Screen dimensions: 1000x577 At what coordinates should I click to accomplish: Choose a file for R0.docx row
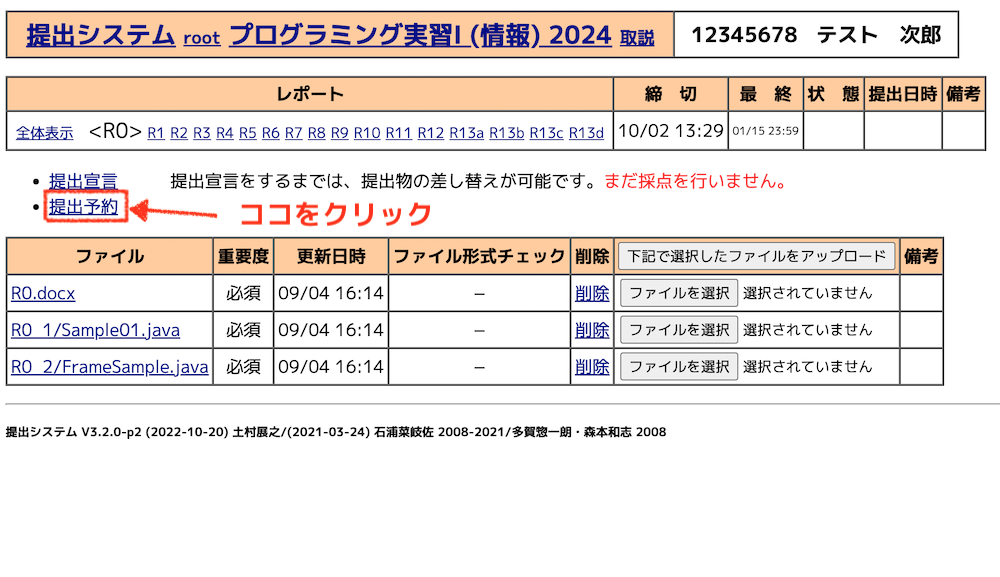pos(679,293)
